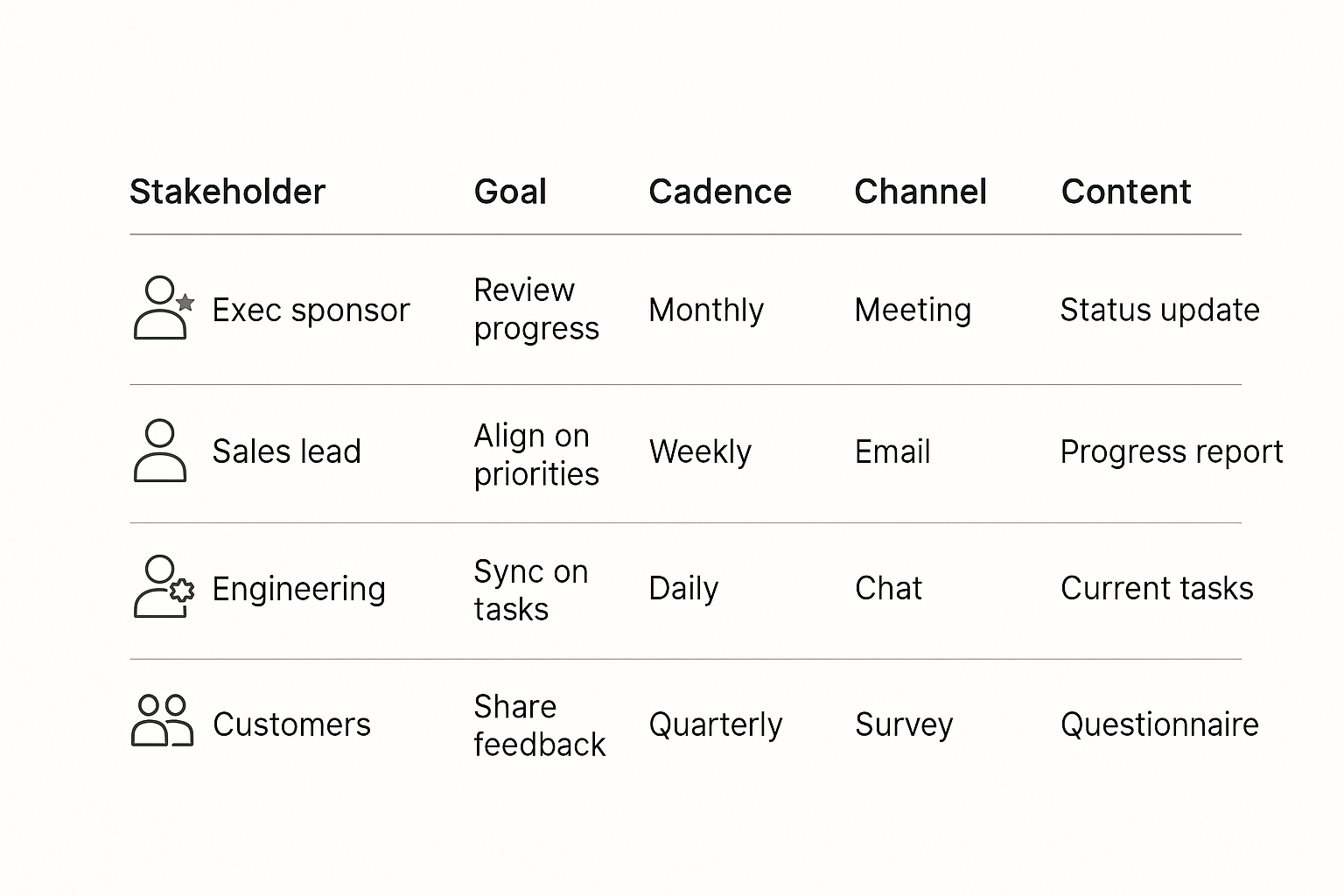The width and height of the screenshot is (1344, 896).
Task: Click the Sales lead person icon
Action: (x=160, y=451)
